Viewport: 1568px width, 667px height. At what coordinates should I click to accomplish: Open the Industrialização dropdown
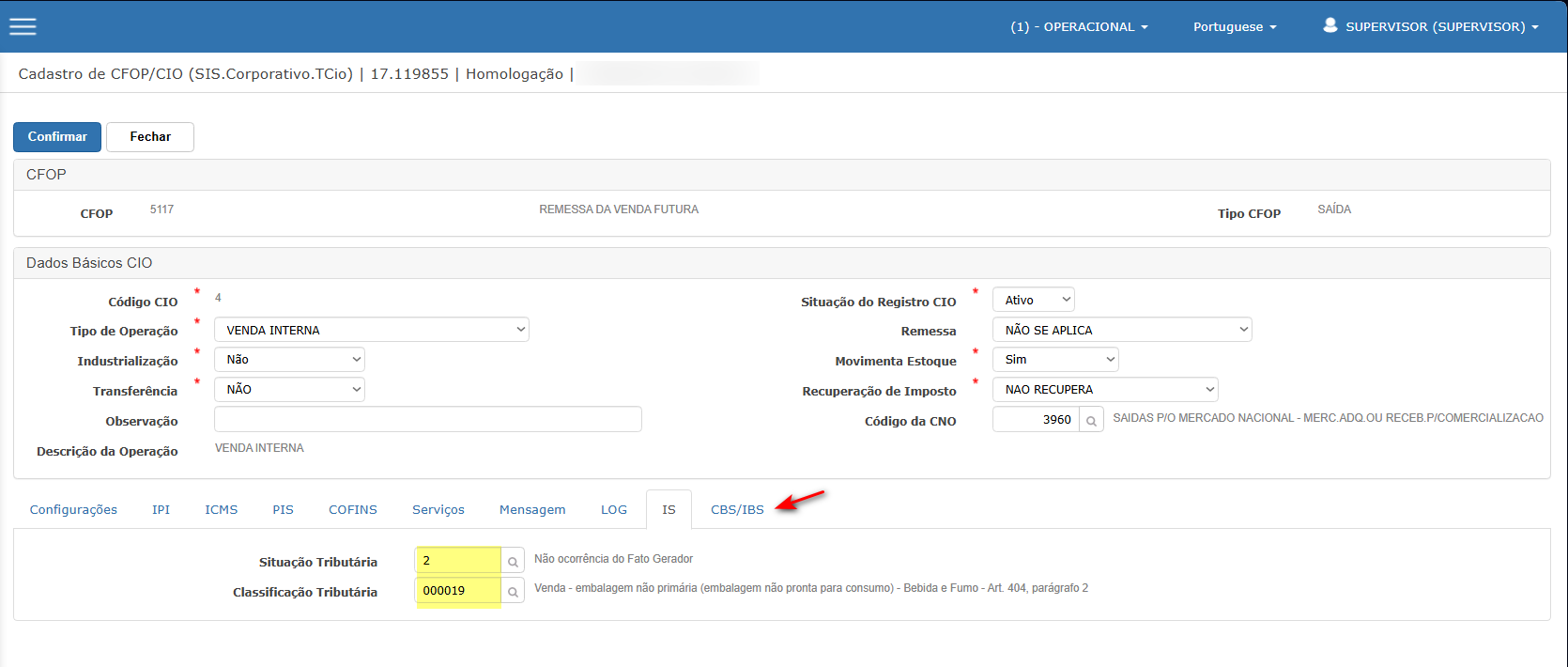(x=289, y=360)
